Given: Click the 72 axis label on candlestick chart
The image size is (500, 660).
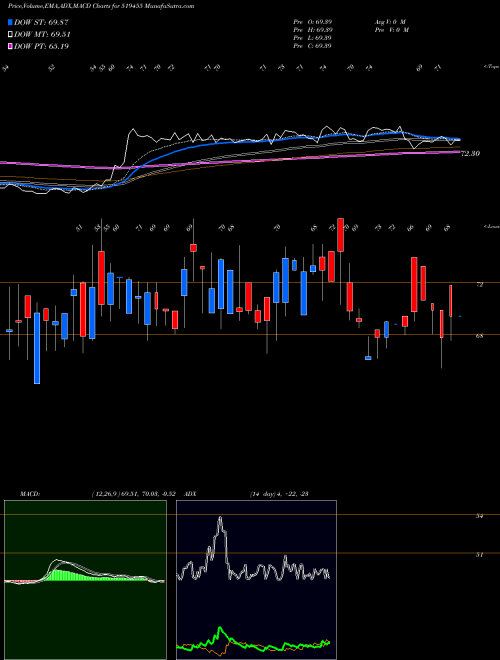Looking at the screenshot, I should pyautogui.click(x=479, y=285).
